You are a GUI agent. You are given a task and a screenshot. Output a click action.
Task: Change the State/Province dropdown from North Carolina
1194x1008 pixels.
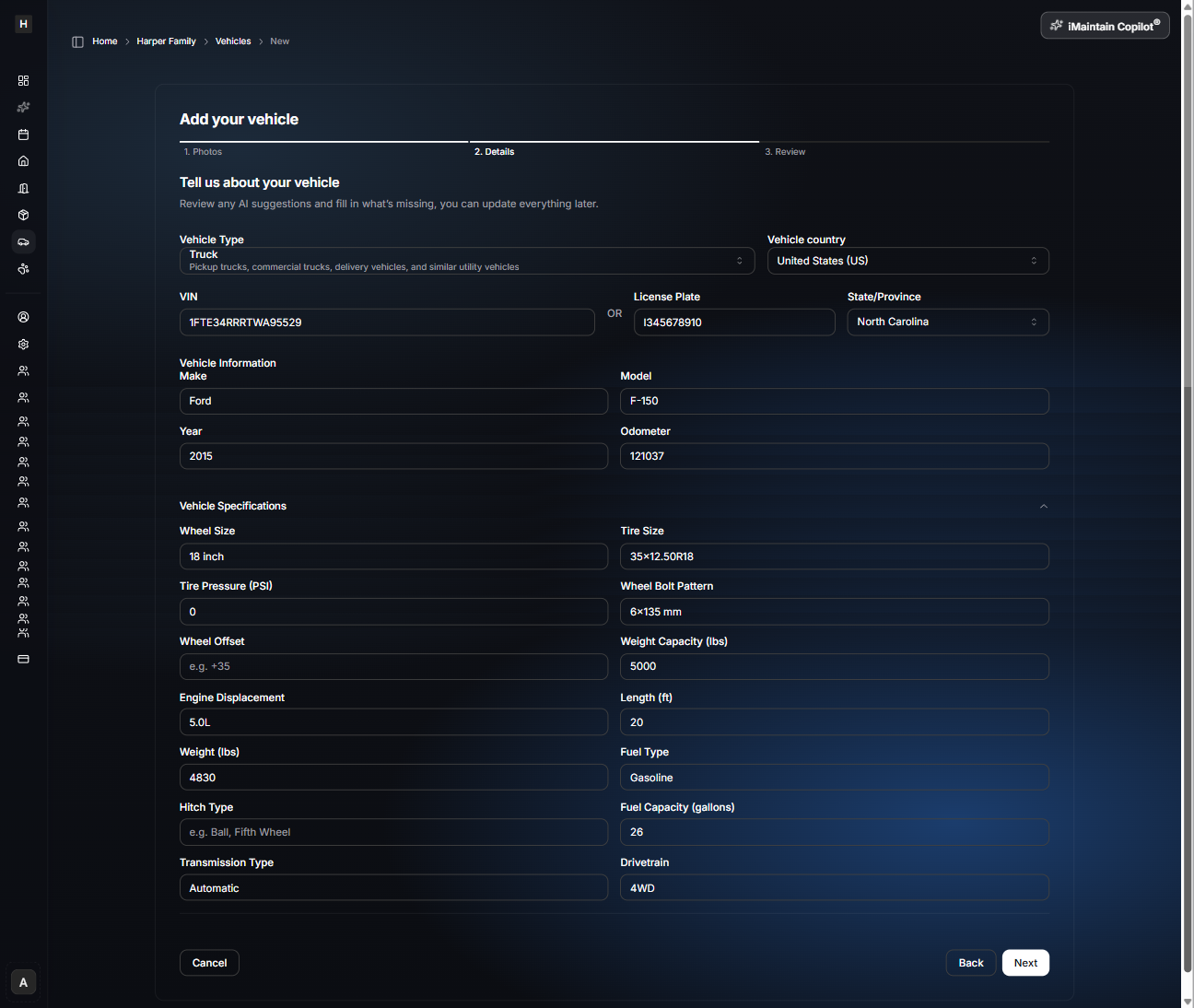(x=947, y=322)
